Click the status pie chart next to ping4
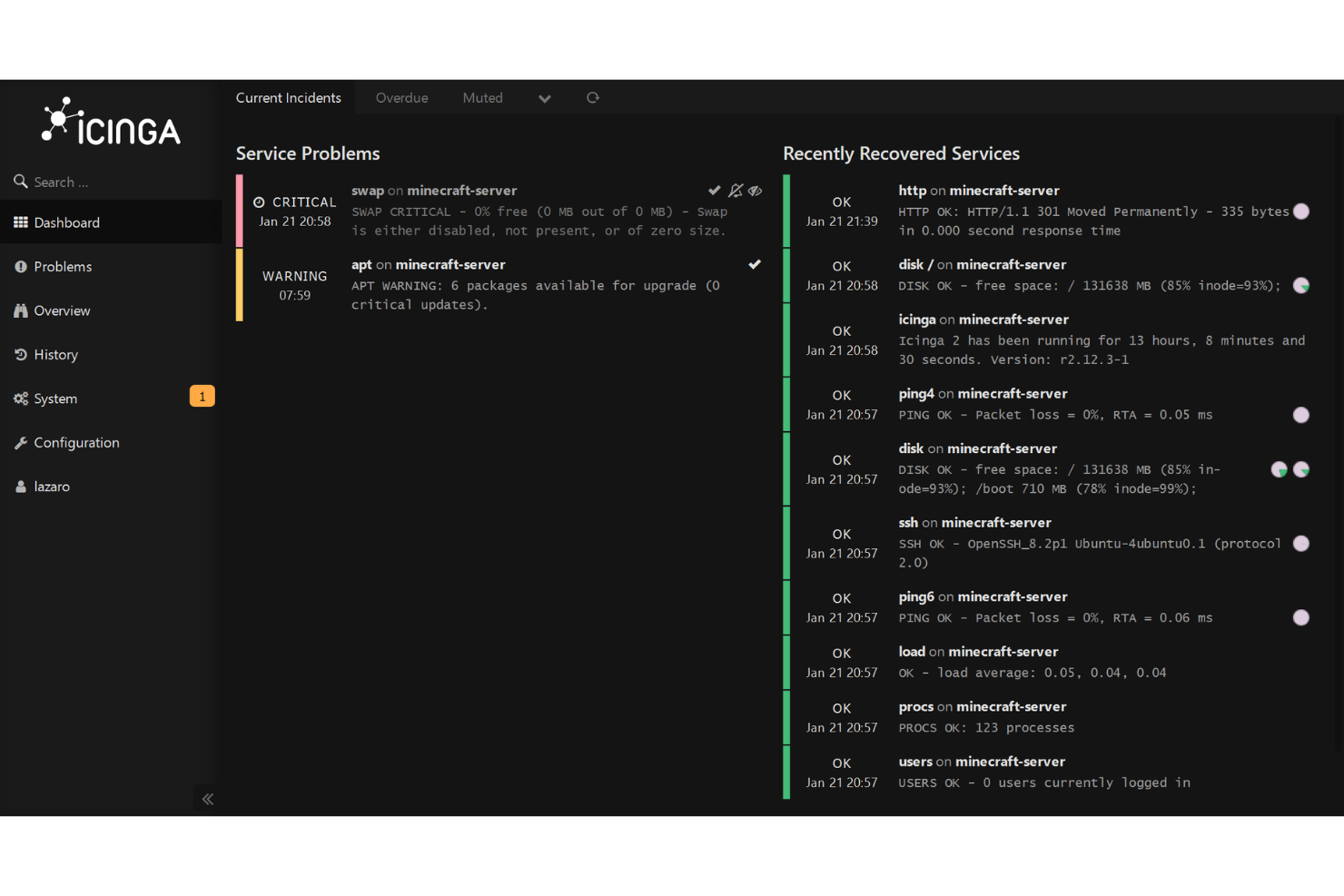 [1301, 415]
